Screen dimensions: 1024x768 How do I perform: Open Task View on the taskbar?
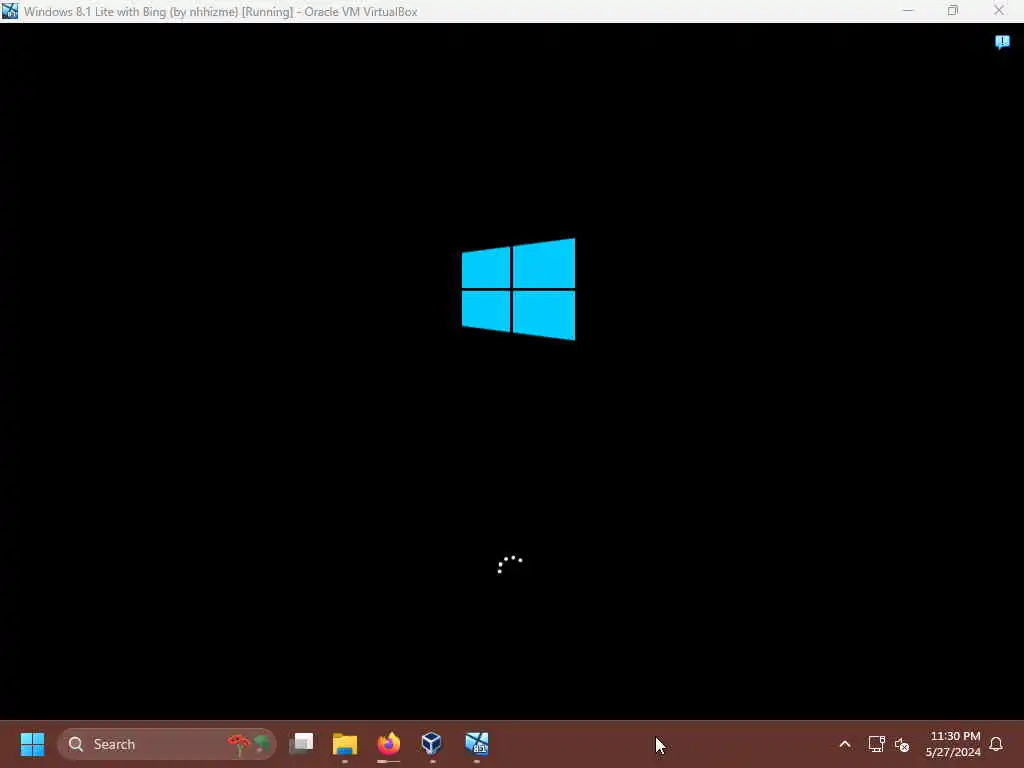(301, 743)
